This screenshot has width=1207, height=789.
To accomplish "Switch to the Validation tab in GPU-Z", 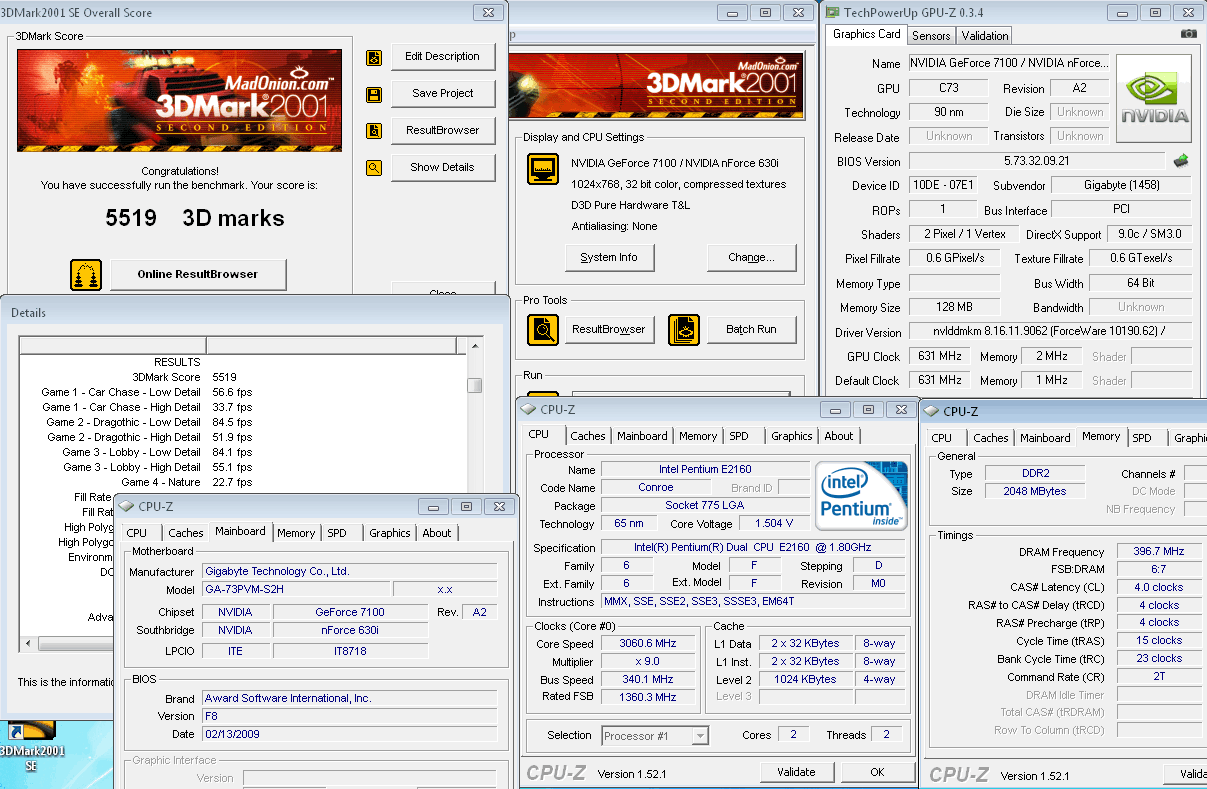I will [985, 35].
